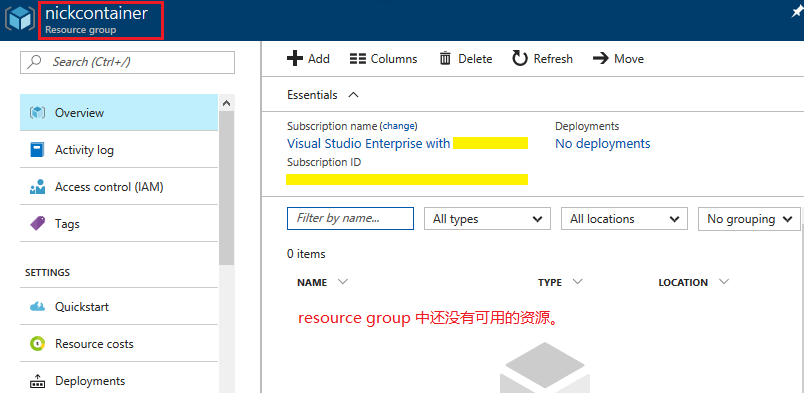Click the Search (Ctrl+/) field
804x393 pixels.
click(x=127, y=62)
